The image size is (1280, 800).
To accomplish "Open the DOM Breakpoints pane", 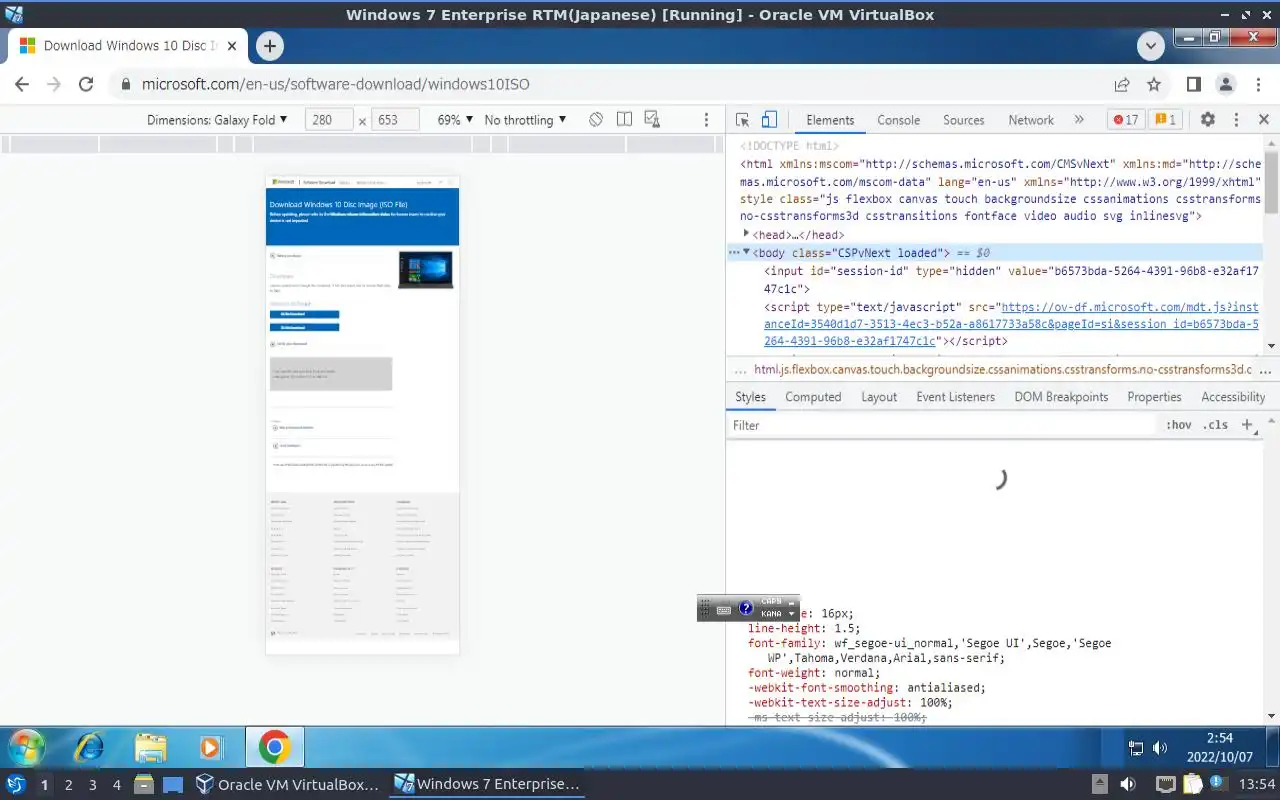I will [1061, 397].
